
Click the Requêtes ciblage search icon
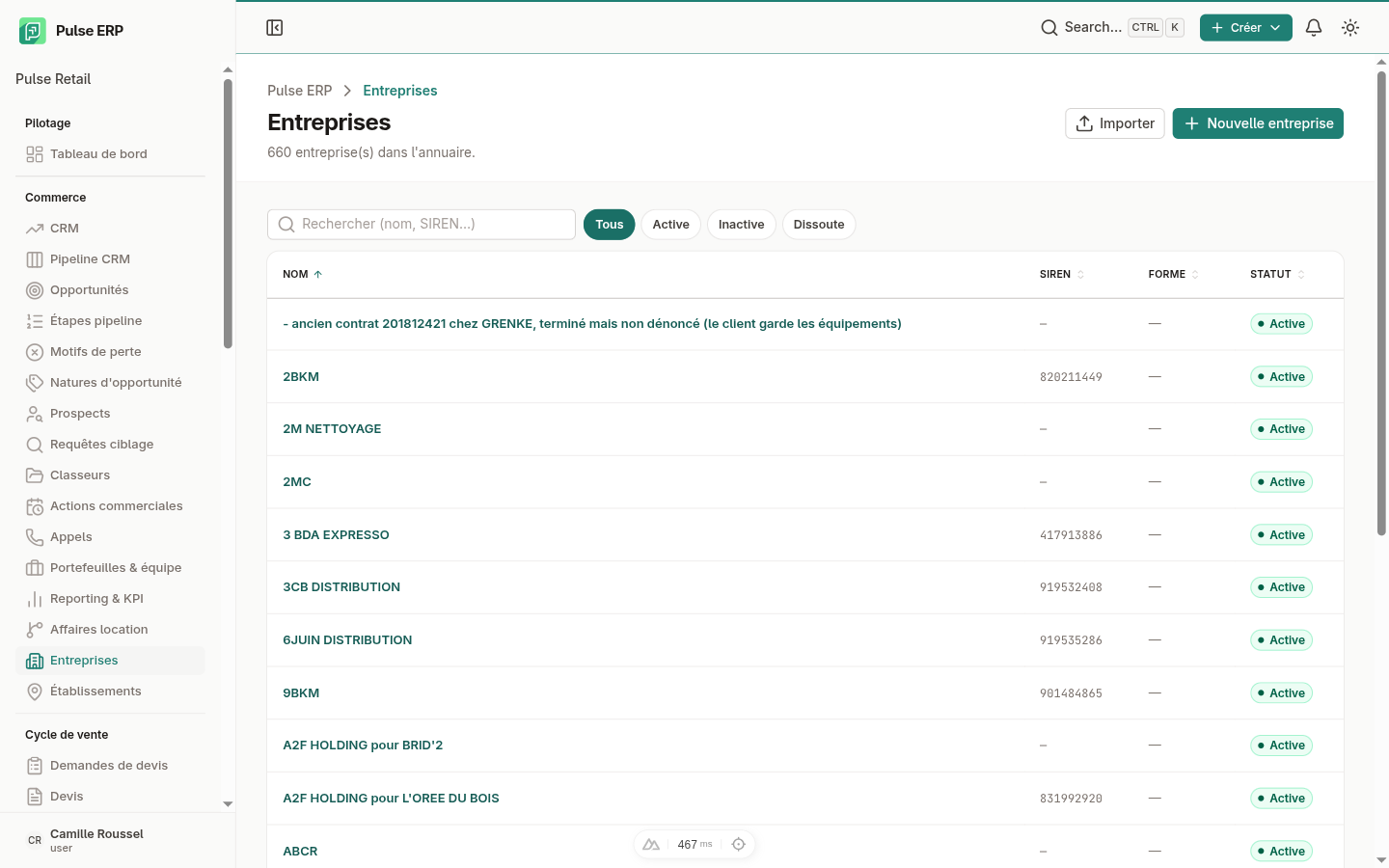click(35, 445)
